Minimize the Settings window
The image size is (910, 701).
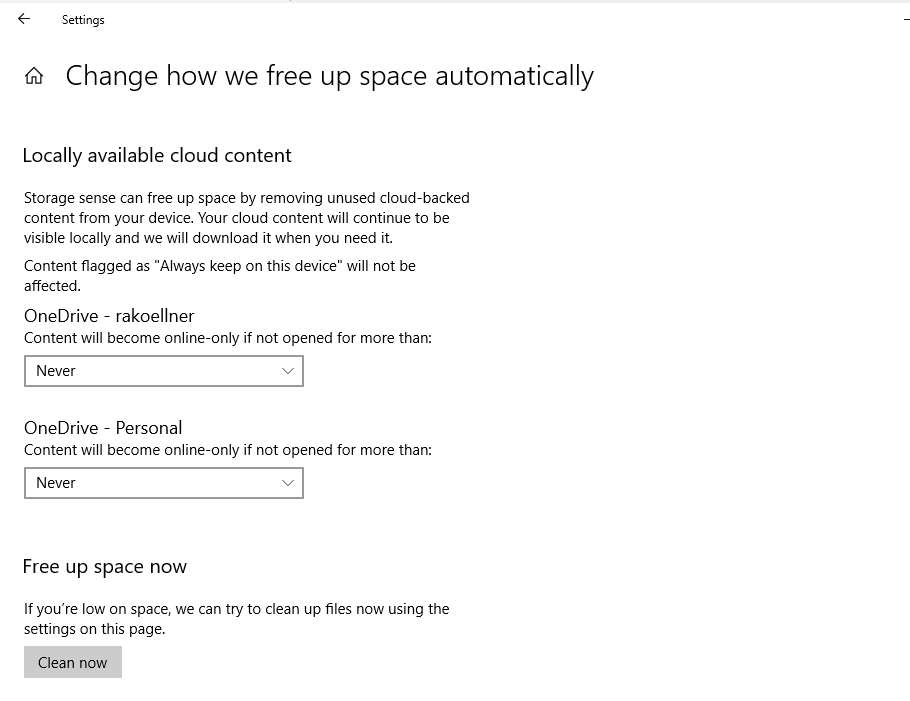905,19
